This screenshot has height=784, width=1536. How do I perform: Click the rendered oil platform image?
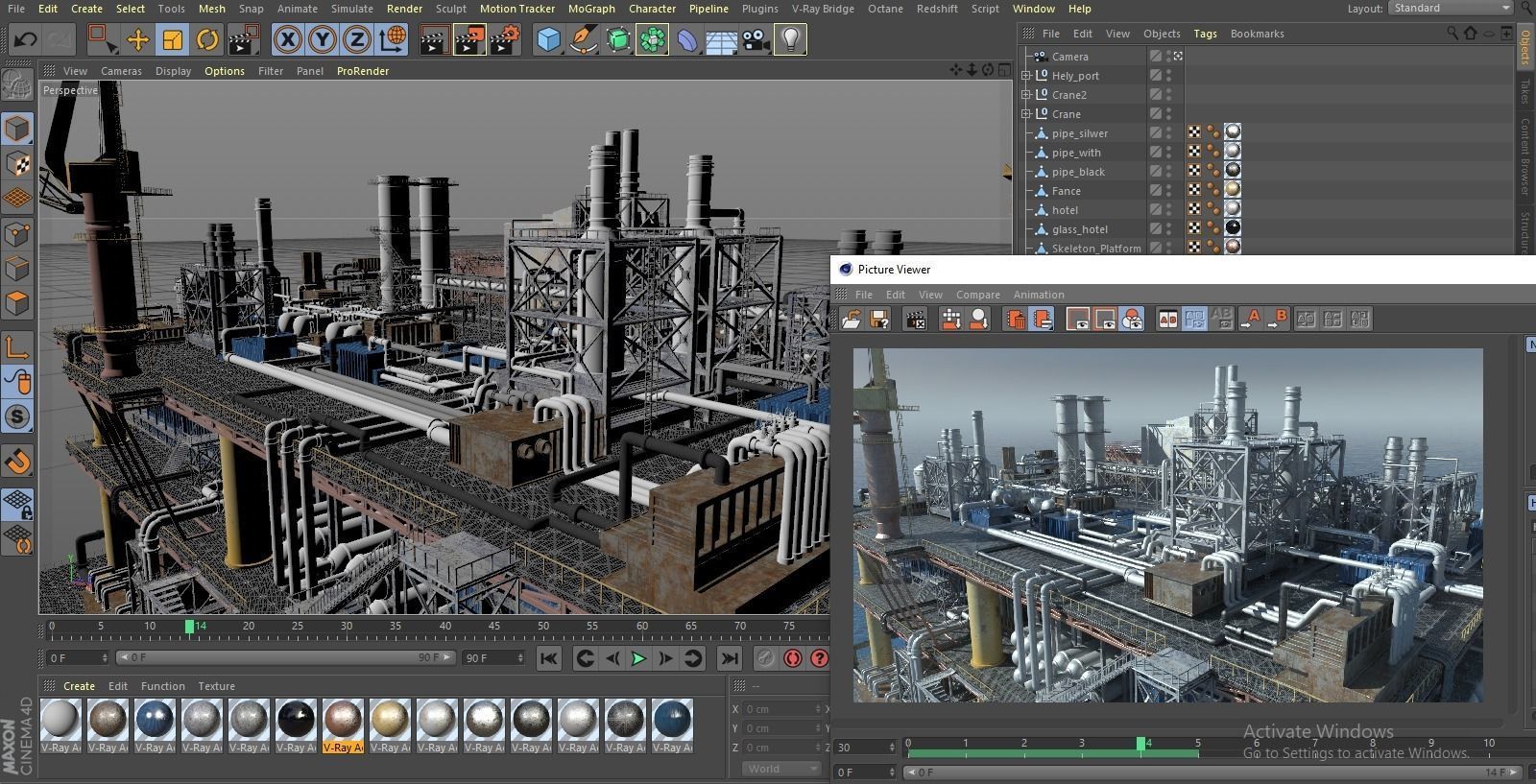click(1168, 525)
